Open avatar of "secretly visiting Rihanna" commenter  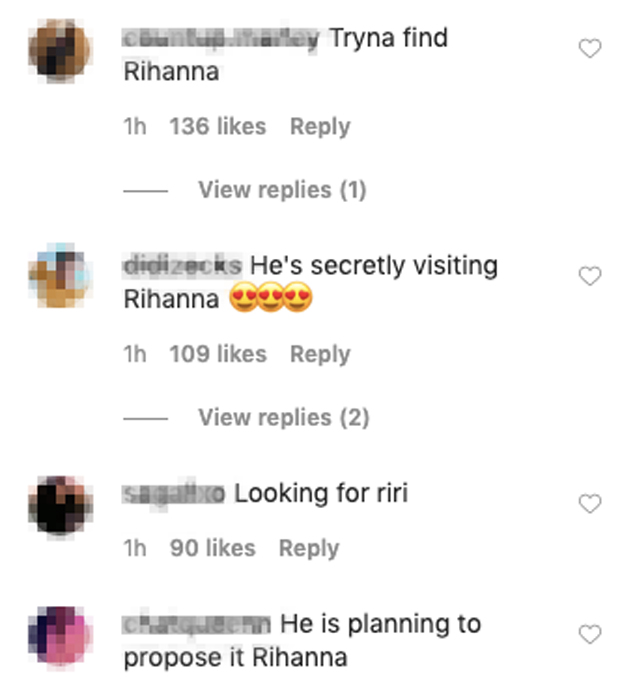click(60, 276)
